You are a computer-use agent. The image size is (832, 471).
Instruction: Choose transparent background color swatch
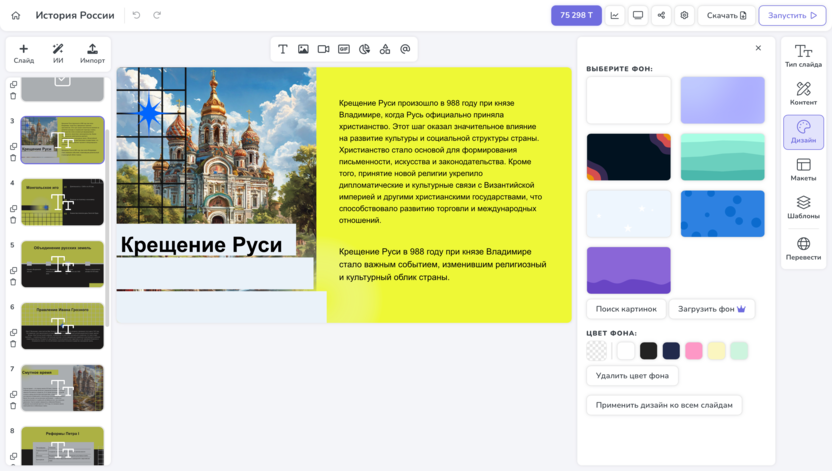point(596,351)
